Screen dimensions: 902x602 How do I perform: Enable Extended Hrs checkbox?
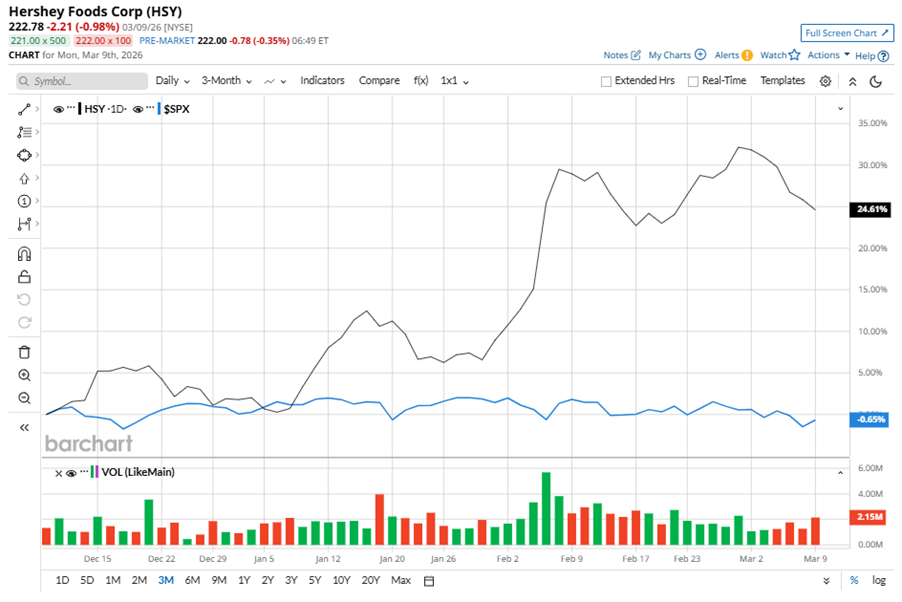(606, 82)
